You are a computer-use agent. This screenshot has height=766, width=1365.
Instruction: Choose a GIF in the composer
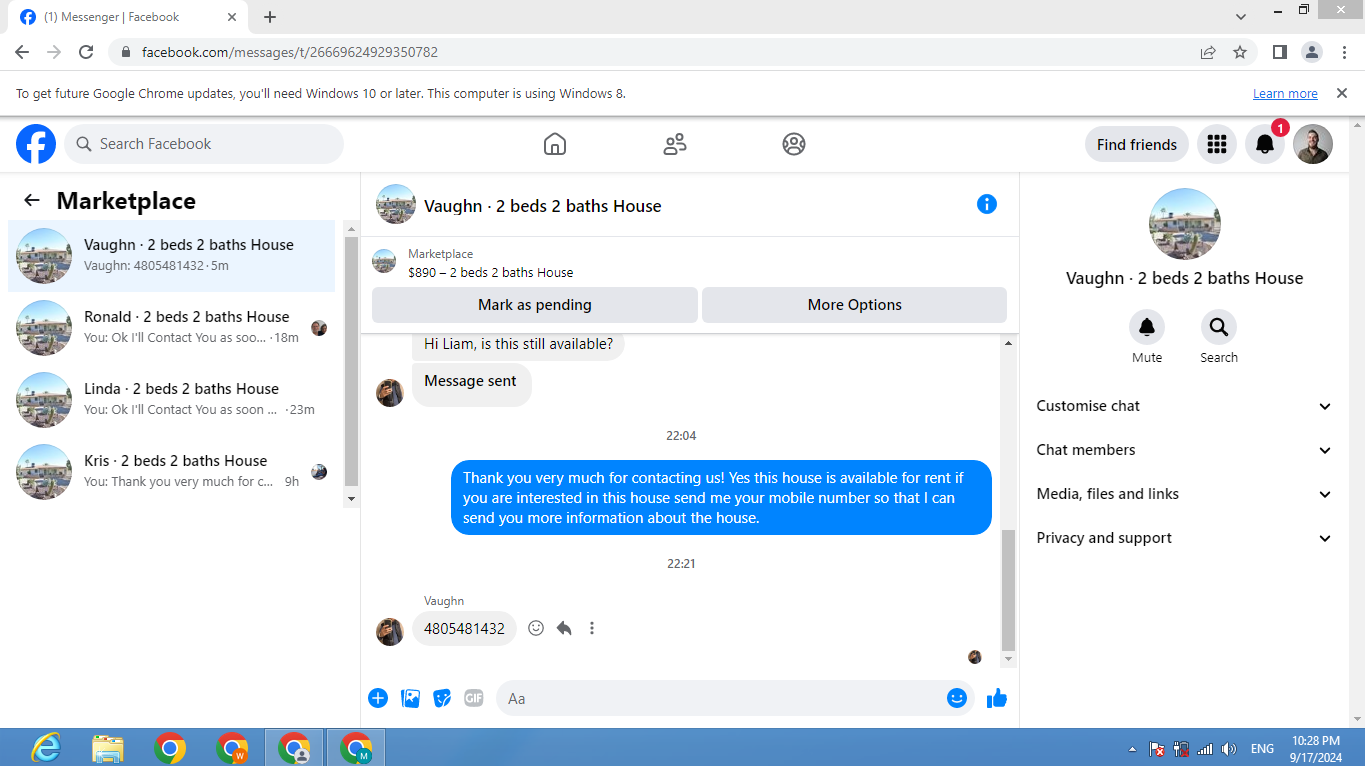coord(474,698)
